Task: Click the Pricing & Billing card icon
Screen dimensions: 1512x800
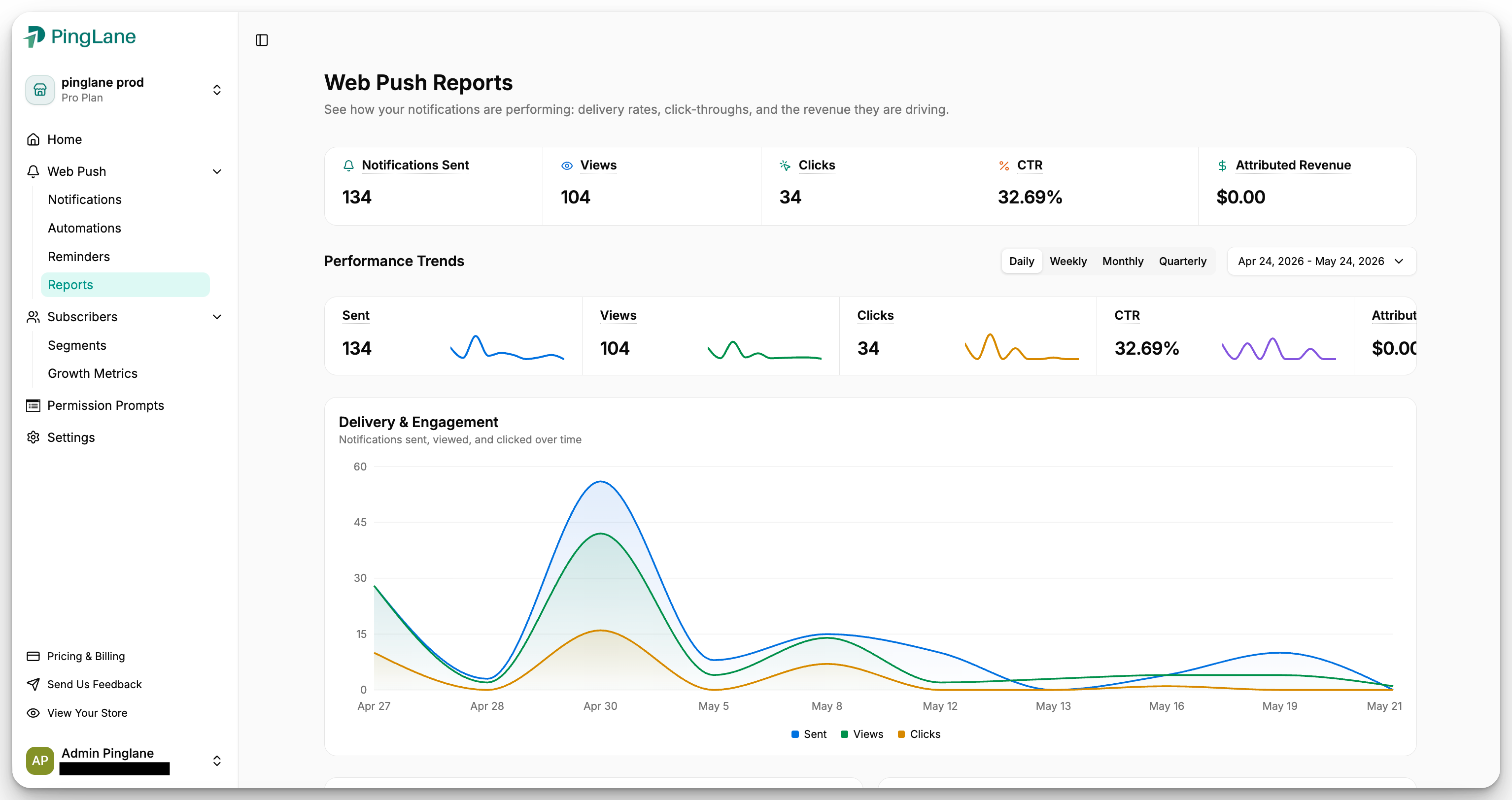Action: [x=34, y=656]
